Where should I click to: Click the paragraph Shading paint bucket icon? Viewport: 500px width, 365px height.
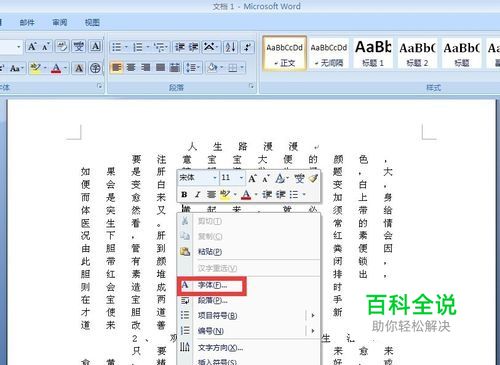pyautogui.click(x=212, y=68)
